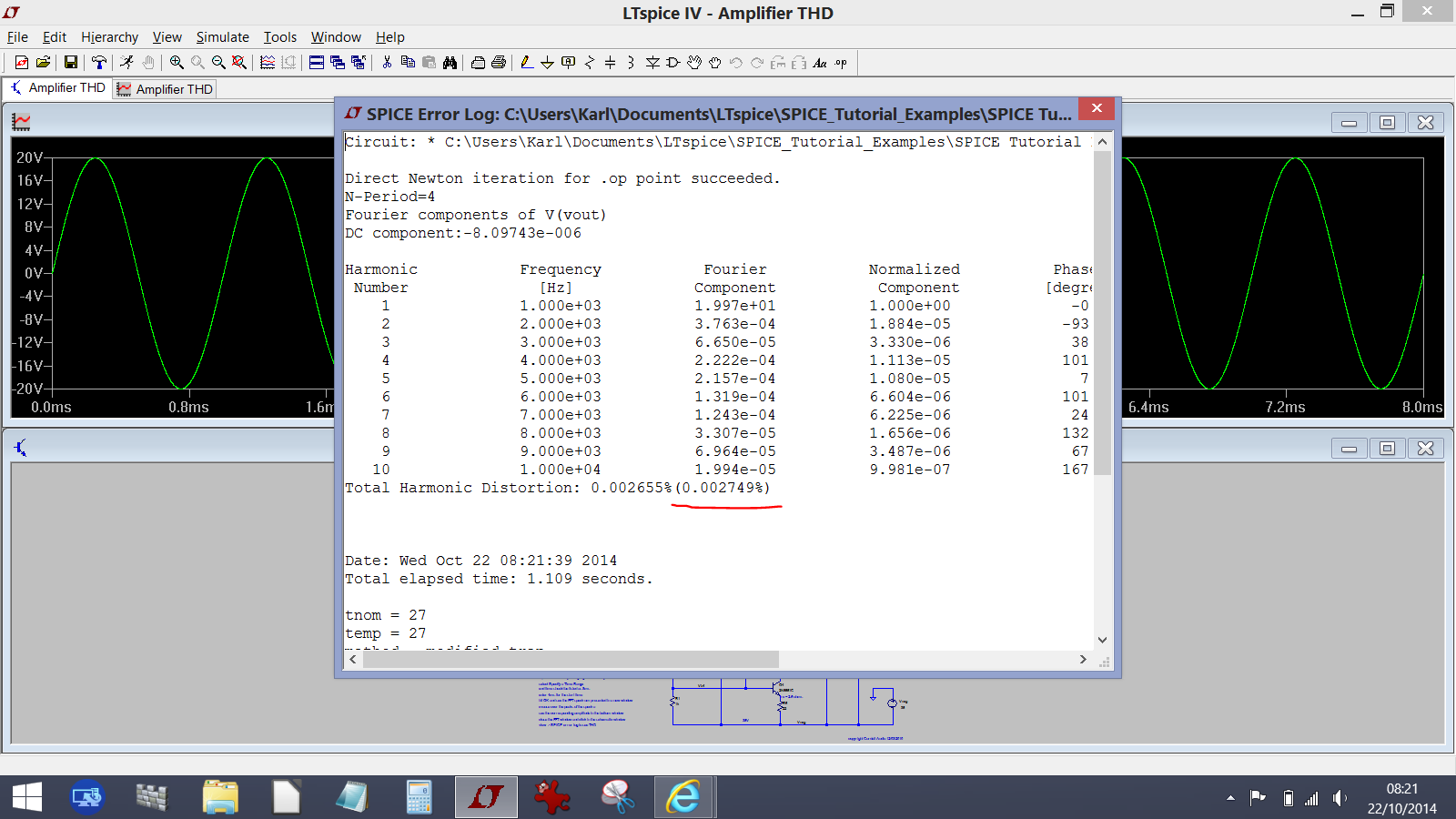Screen dimensions: 1456x819
Task: Autorange the plot via toolbar icon
Action: [x=268, y=62]
